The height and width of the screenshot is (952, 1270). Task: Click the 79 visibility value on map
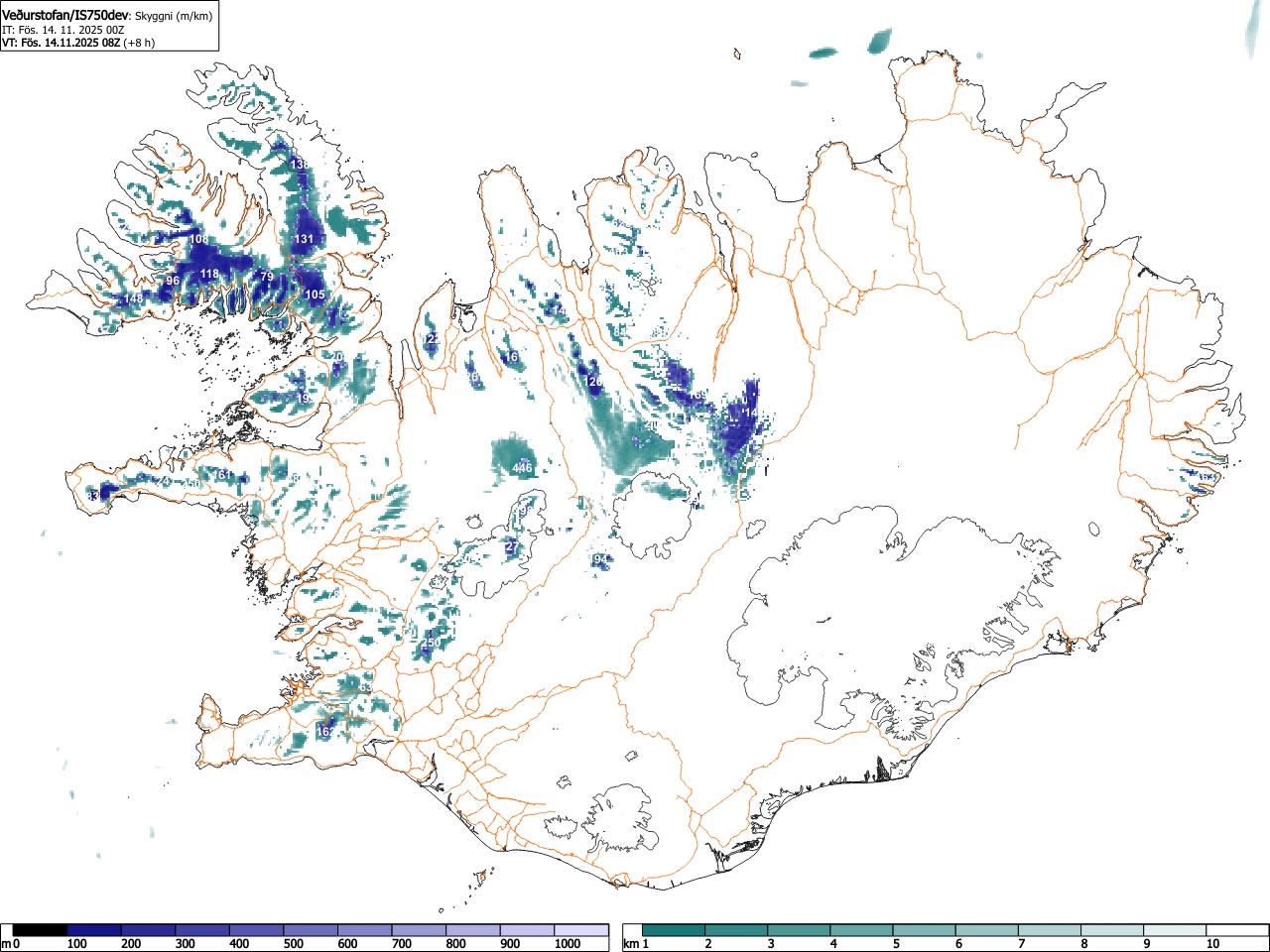tap(266, 277)
